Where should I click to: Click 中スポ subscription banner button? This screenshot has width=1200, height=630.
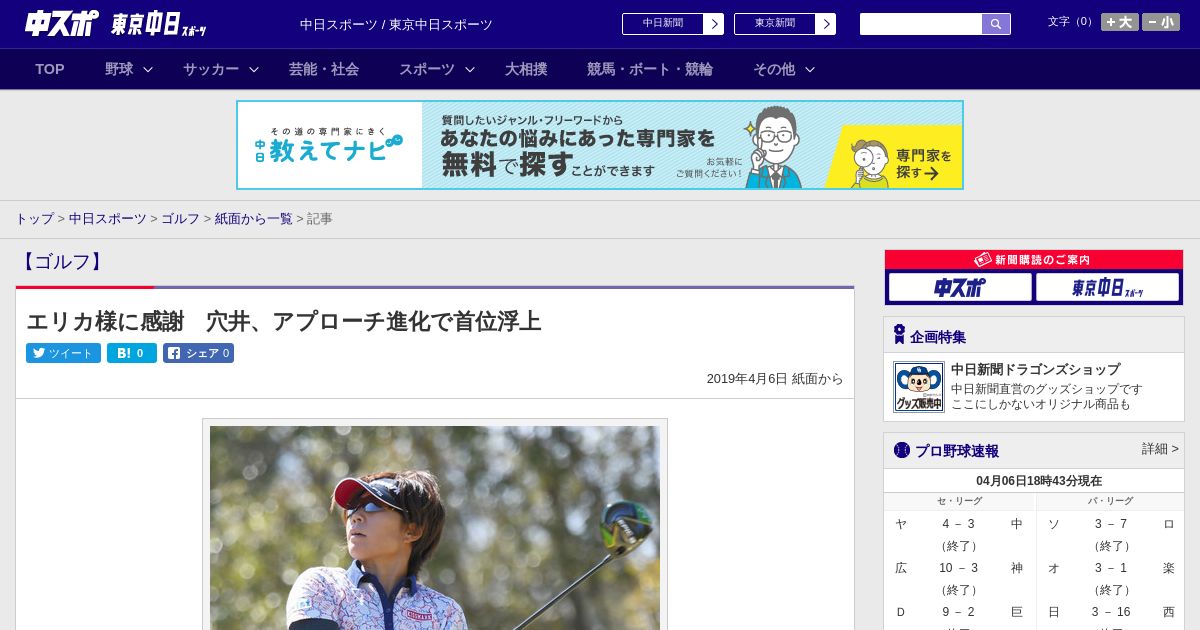960,287
